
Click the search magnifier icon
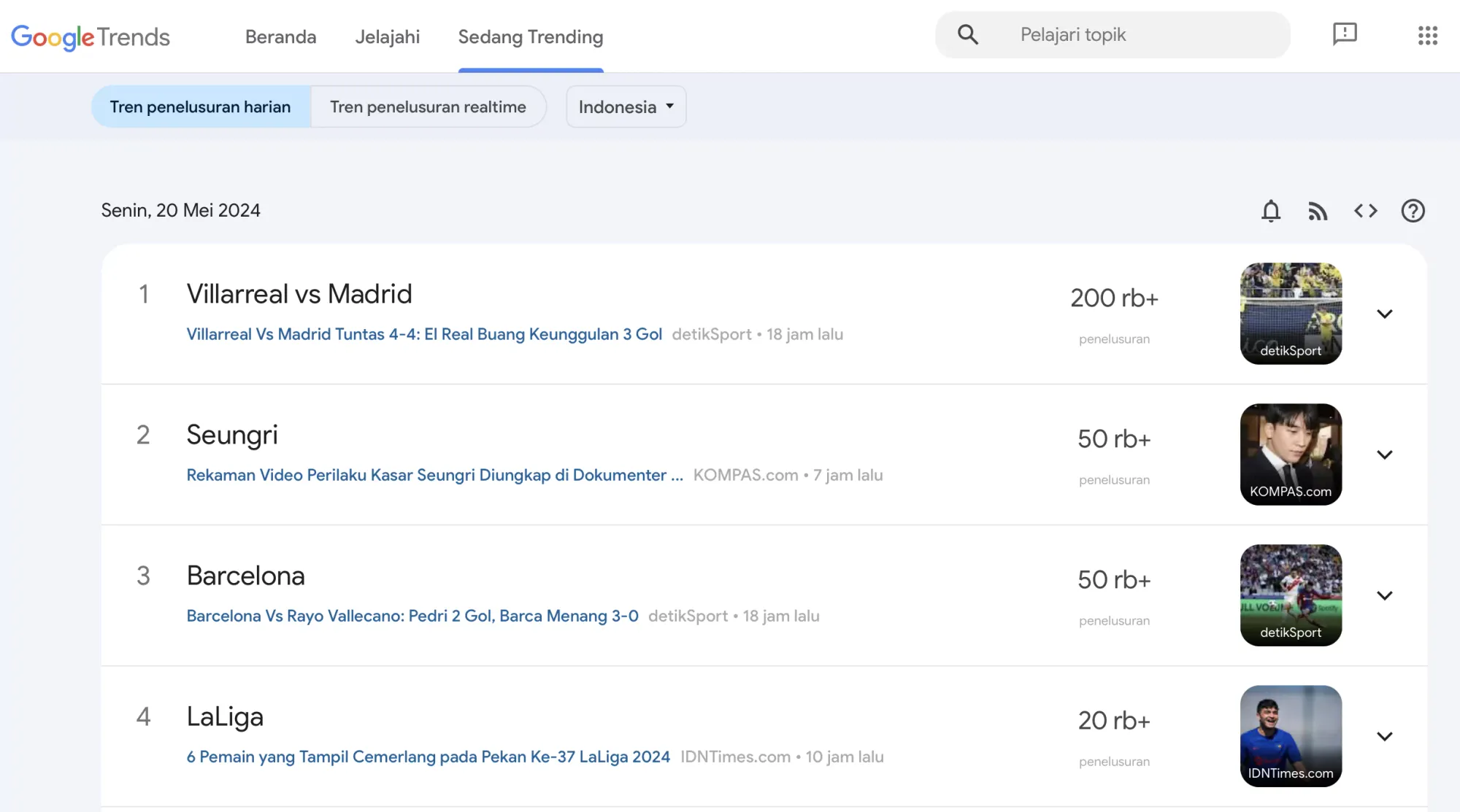tap(967, 34)
